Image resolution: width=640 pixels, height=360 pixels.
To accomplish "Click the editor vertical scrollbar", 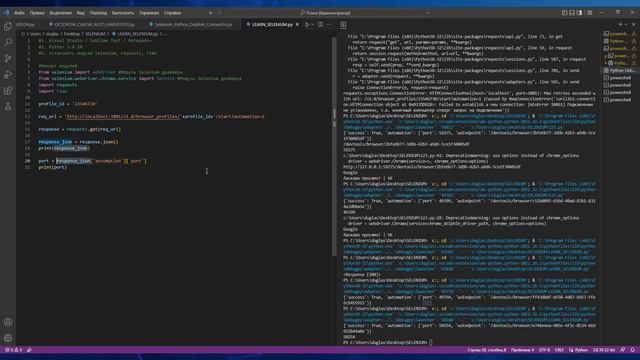I will click(334, 147).
